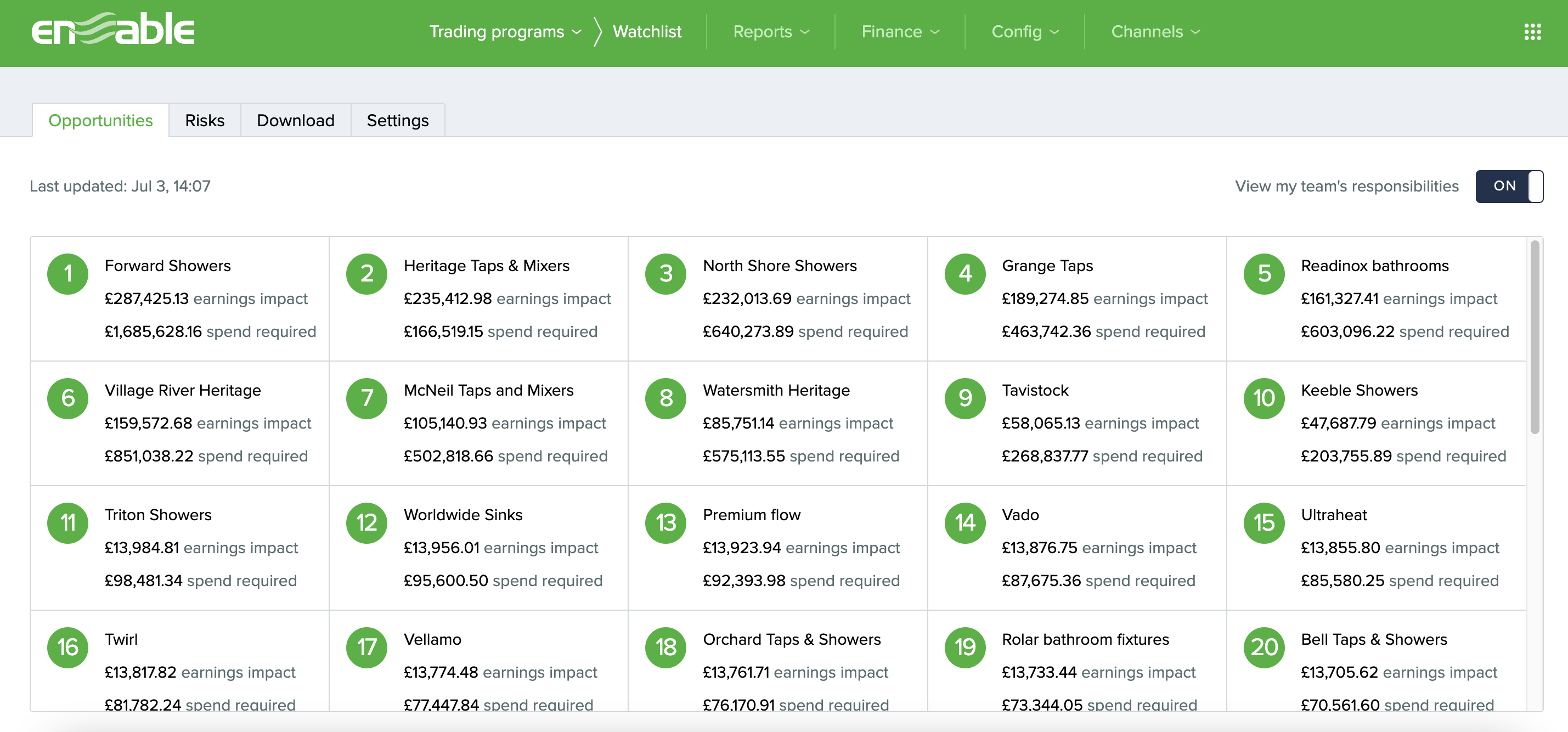Click Ultraheat card title
This screenshot has height=732, width=1568.
[1334, 515]
